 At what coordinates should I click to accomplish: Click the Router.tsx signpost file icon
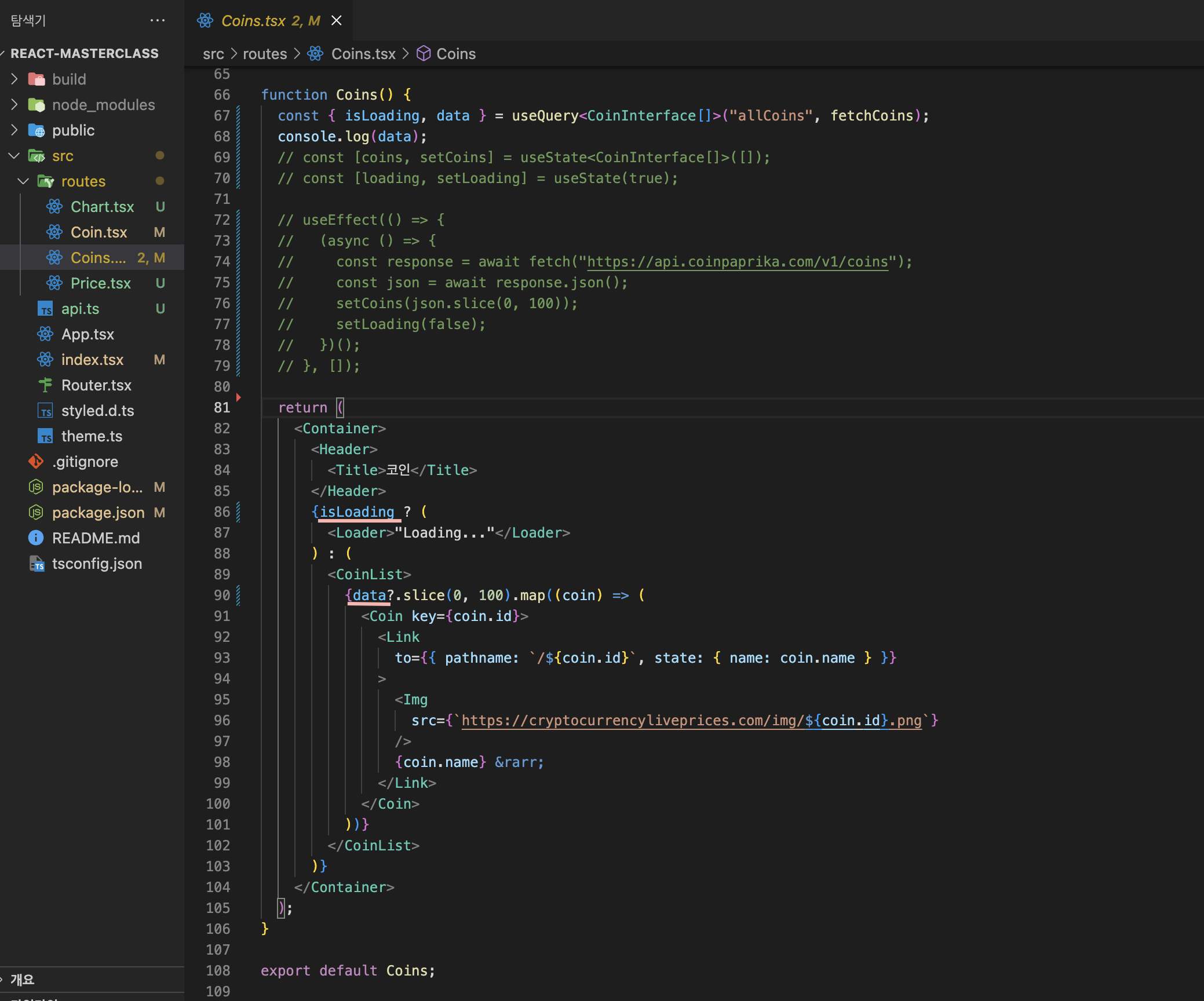tap(45, 385)
